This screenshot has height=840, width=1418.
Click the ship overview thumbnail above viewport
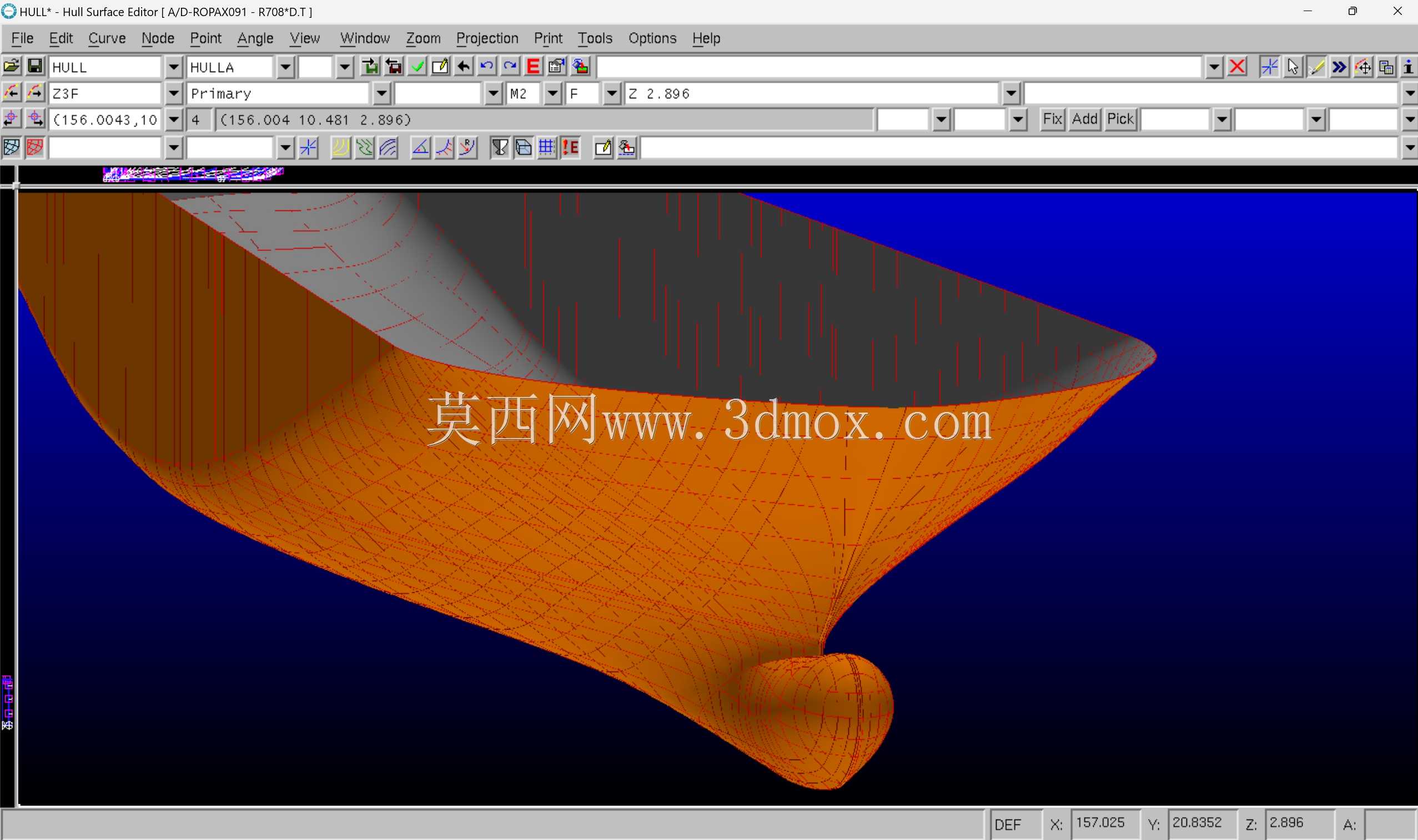click(193, 174)
